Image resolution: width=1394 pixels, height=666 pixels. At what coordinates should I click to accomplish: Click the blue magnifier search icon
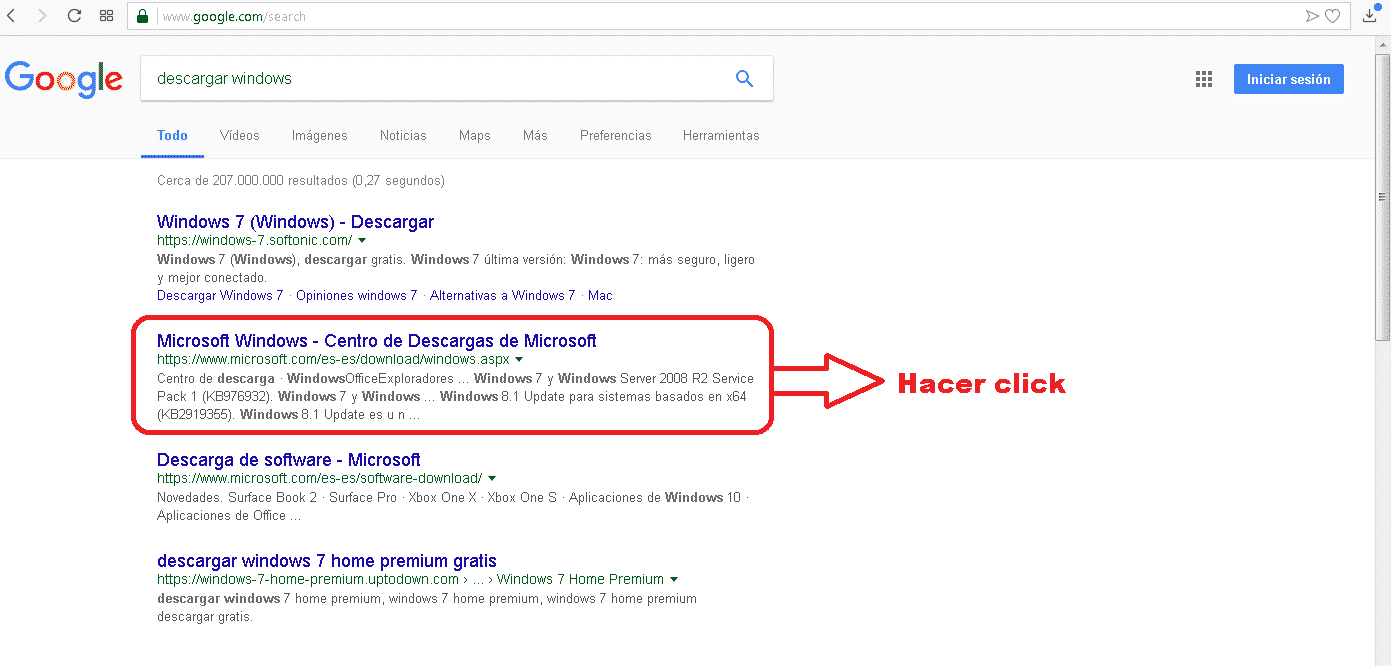click(744, 79)
